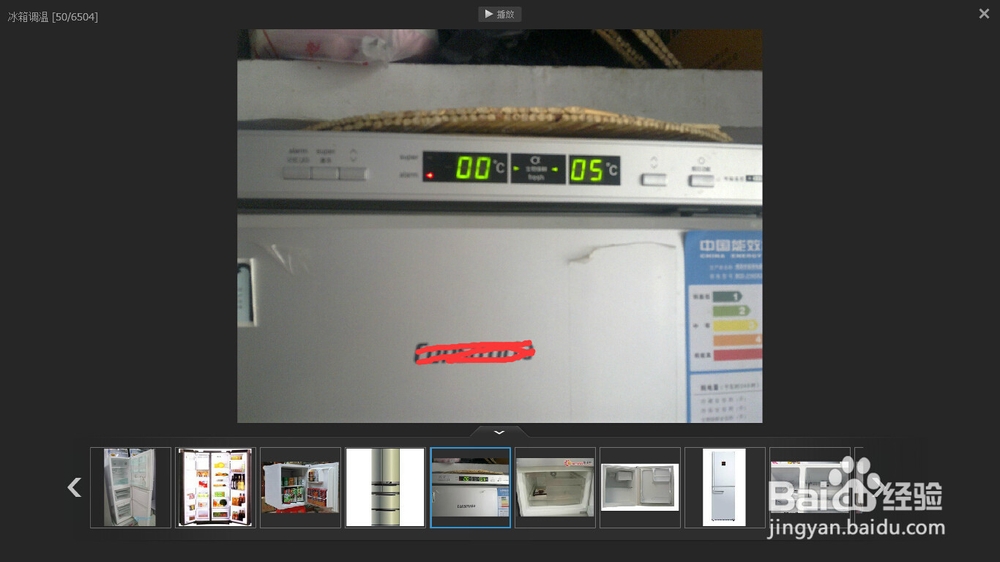Collapse the thumbnail strip with down chevron
1000x562 pixels.
click(x=499, y=432)
